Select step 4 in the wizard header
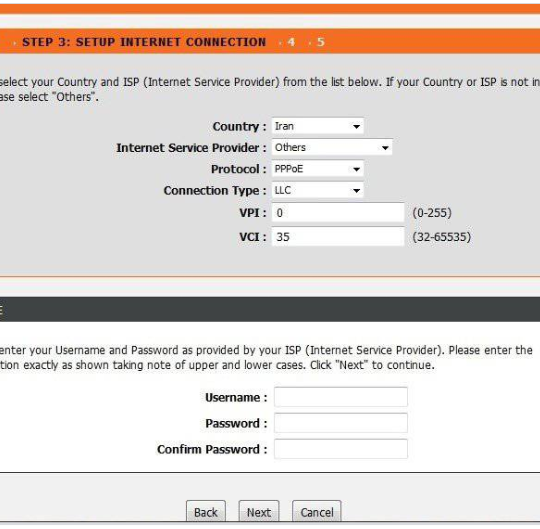Image resolution: width=540 pixels, height=529 pixels. tap(291, 42)
